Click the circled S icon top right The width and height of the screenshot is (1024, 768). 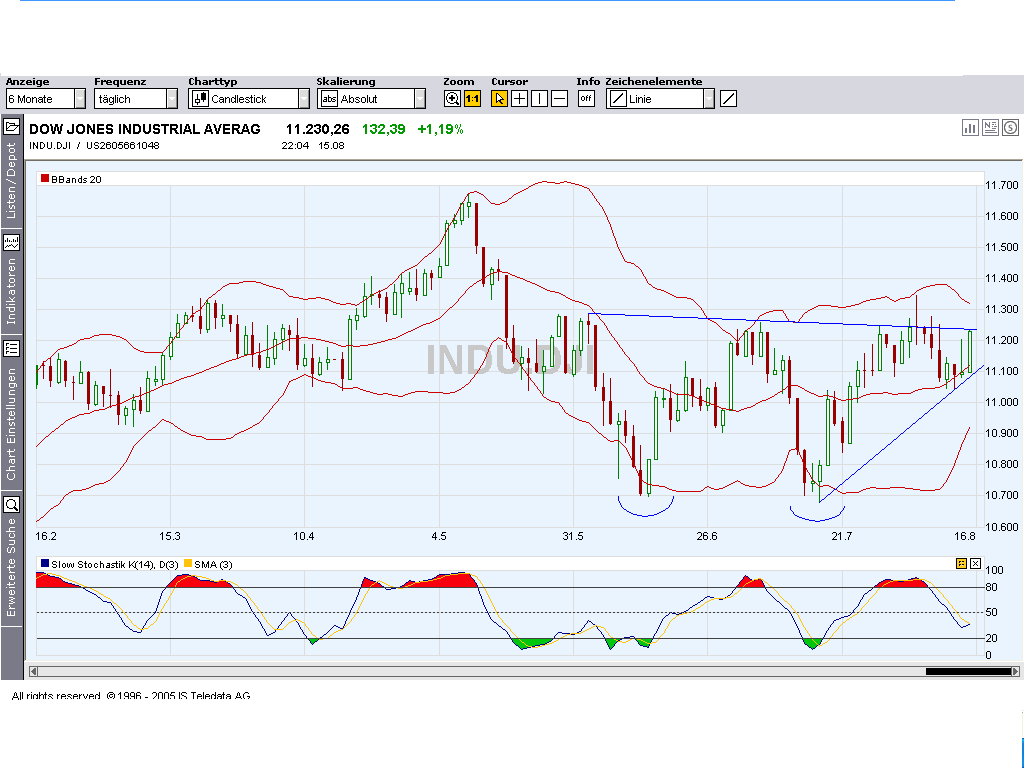[x=1010, y=128]
